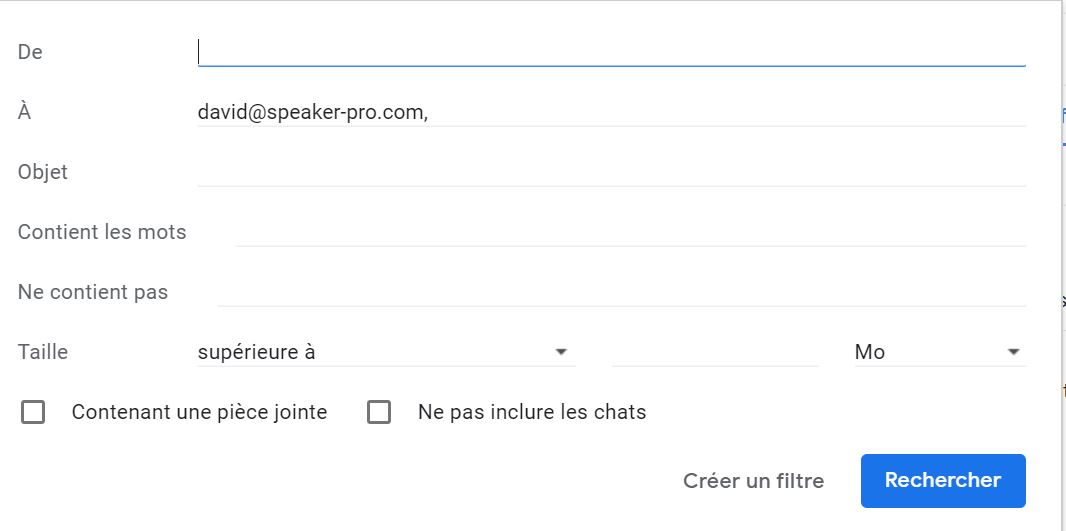Click the Contenant une pièce jointe label text

[x=199, y=412]
